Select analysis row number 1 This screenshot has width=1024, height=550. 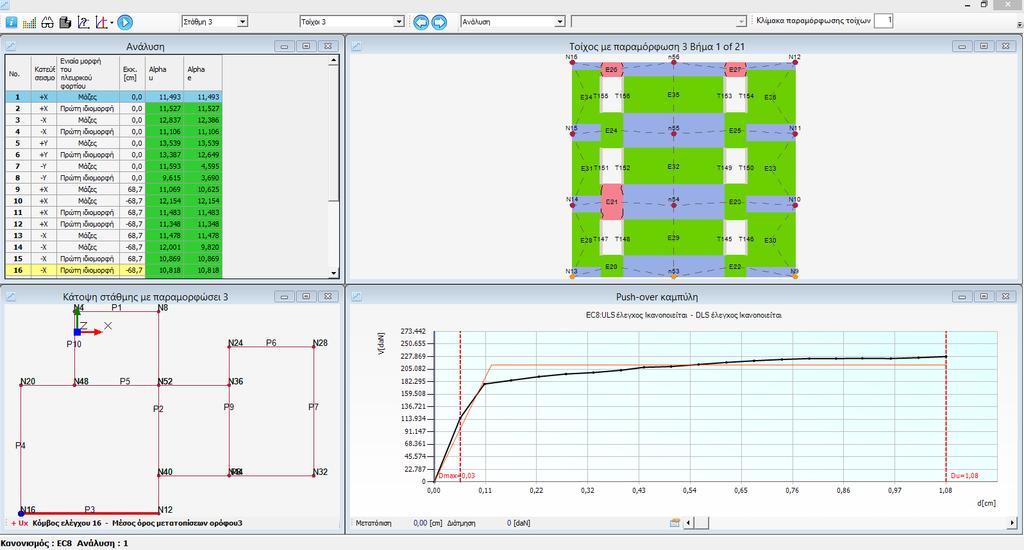click(x=114, y=97)
